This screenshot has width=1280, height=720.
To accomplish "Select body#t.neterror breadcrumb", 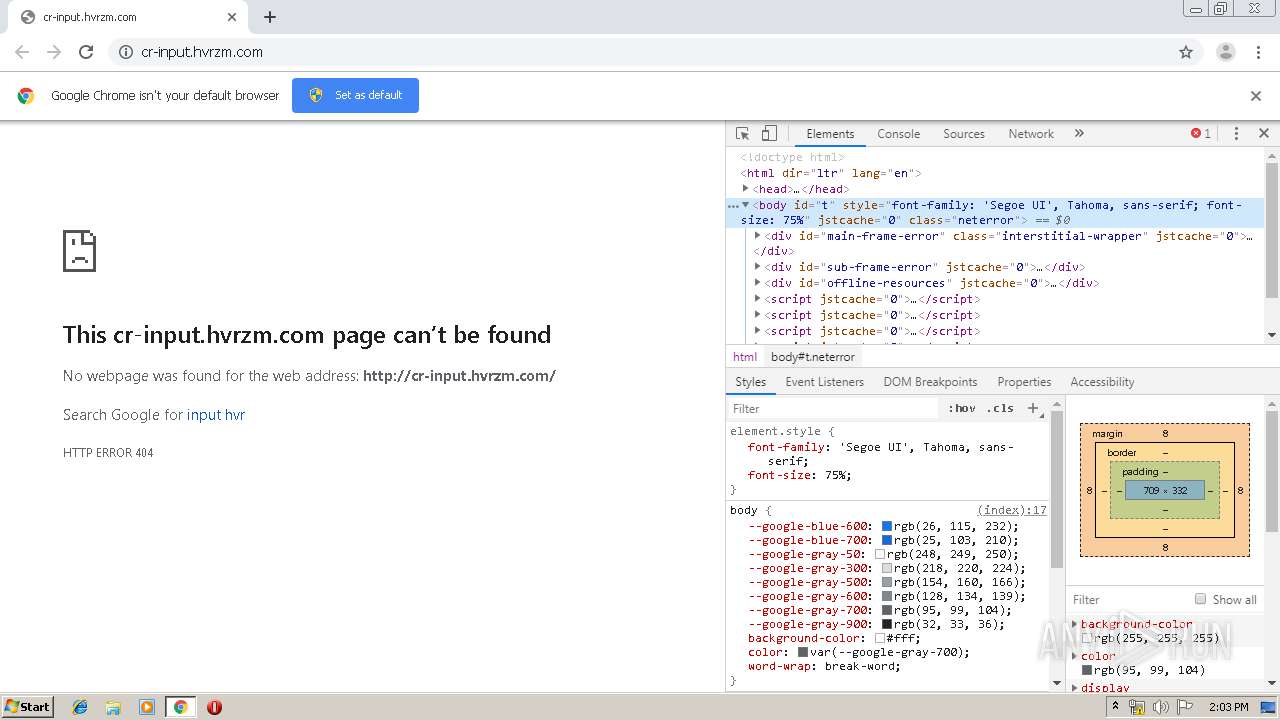I will [813, 357].
